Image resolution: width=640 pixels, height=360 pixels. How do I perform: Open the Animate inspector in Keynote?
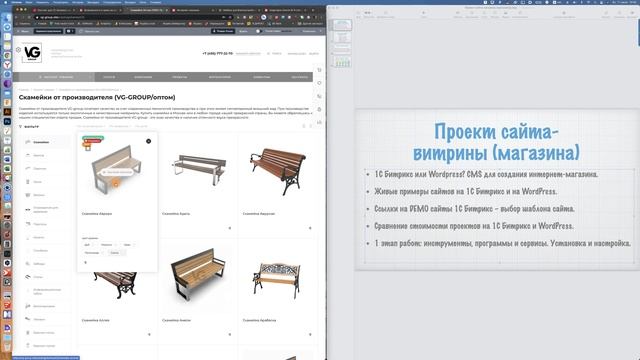(x=619, y=14)
